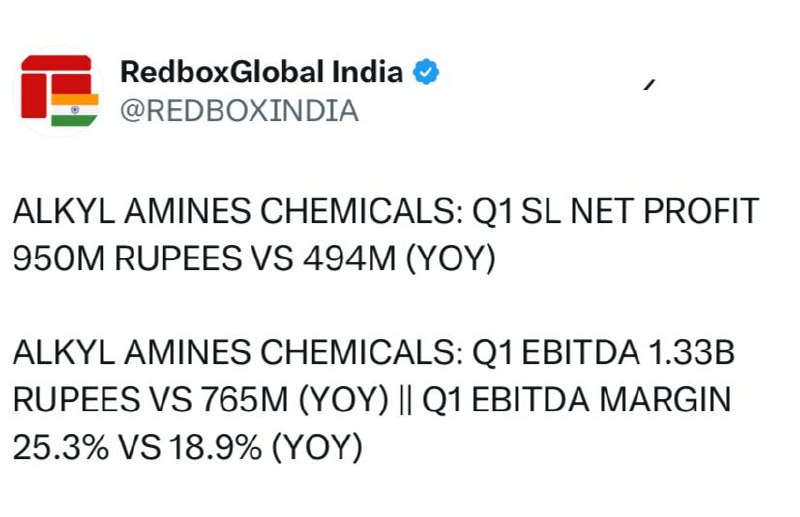
Task: Click ALKYL AMINES CHEMICALS in the EBITDA paragraph
Action: [x=238, y=352]
